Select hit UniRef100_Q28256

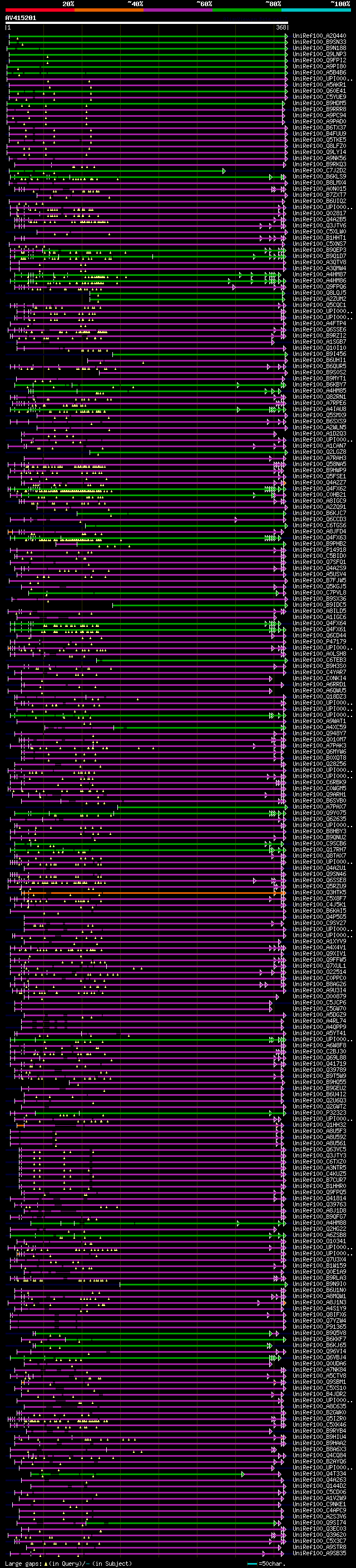(x=319, y=764)
